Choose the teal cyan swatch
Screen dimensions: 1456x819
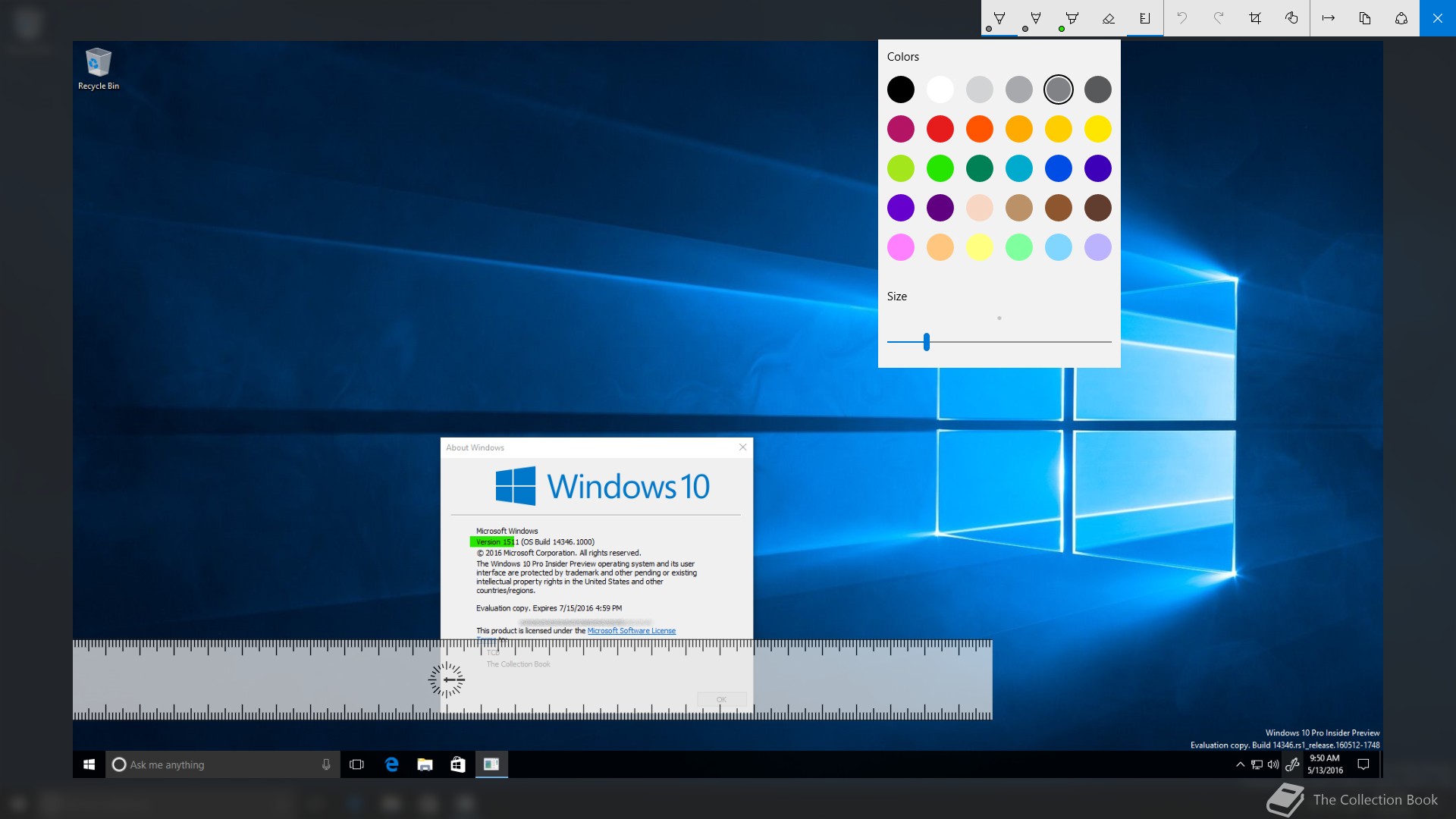pos(1019,168)
